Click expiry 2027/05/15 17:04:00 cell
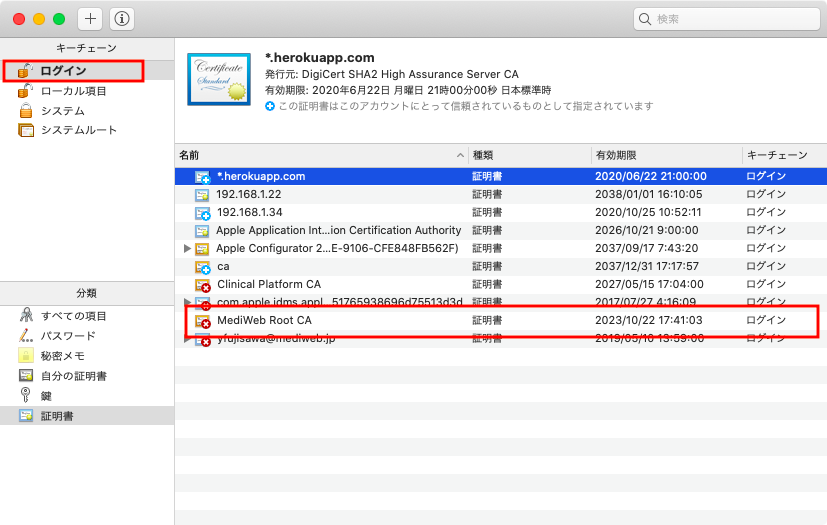 (x=649, y=284)
